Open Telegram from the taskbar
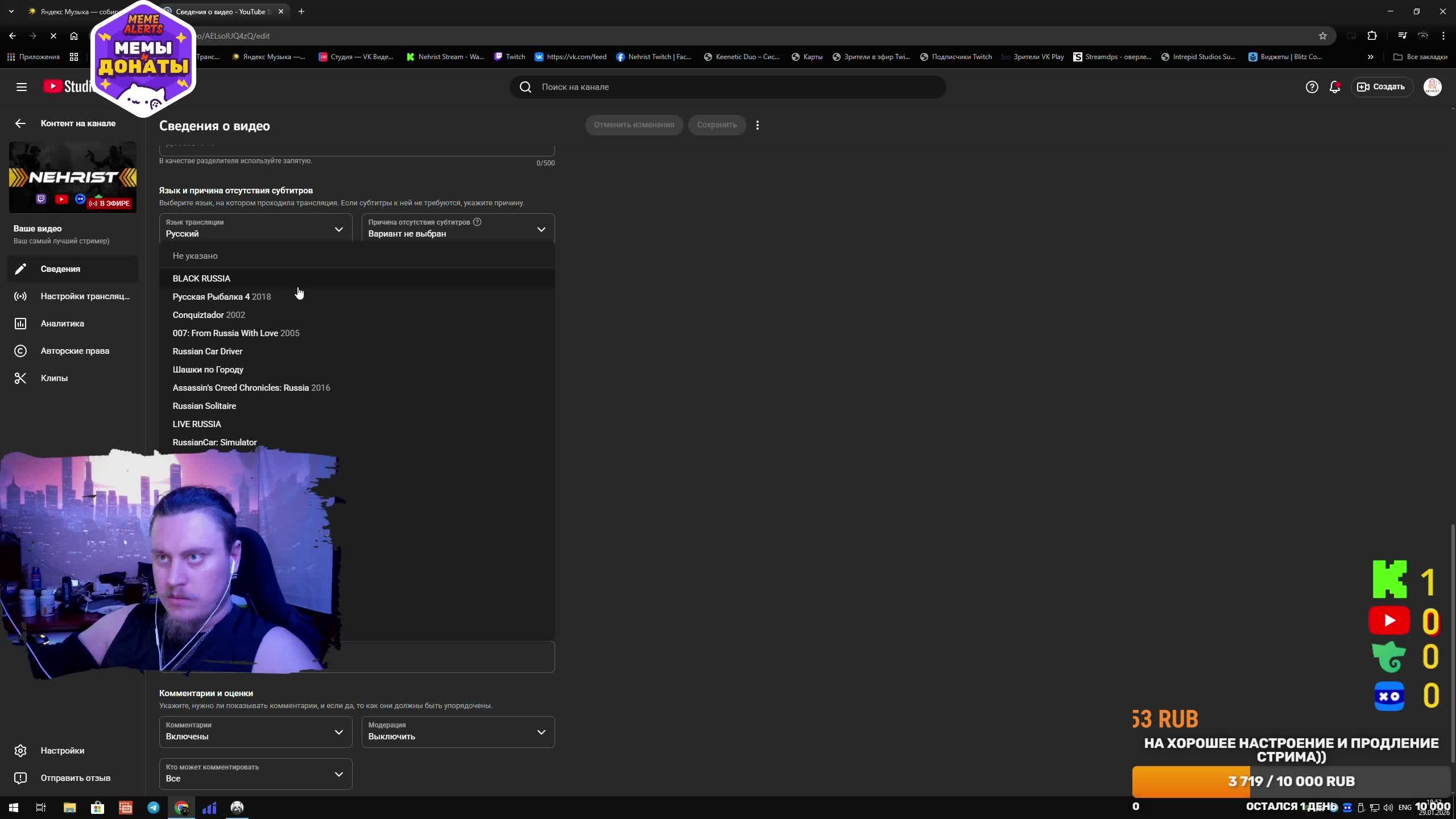 click(x=154, y=807)
